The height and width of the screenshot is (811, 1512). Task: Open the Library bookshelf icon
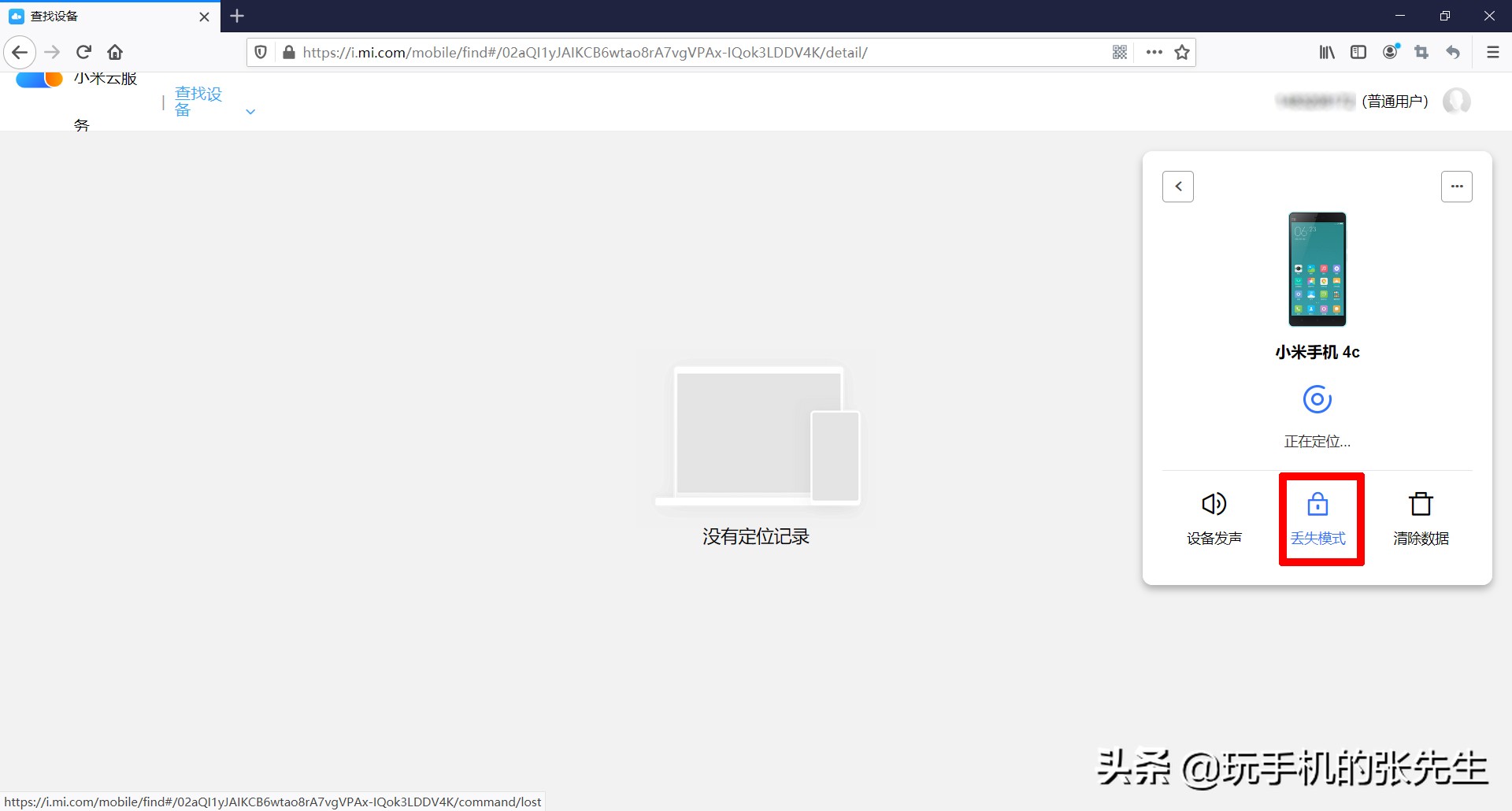[1327, 53]
